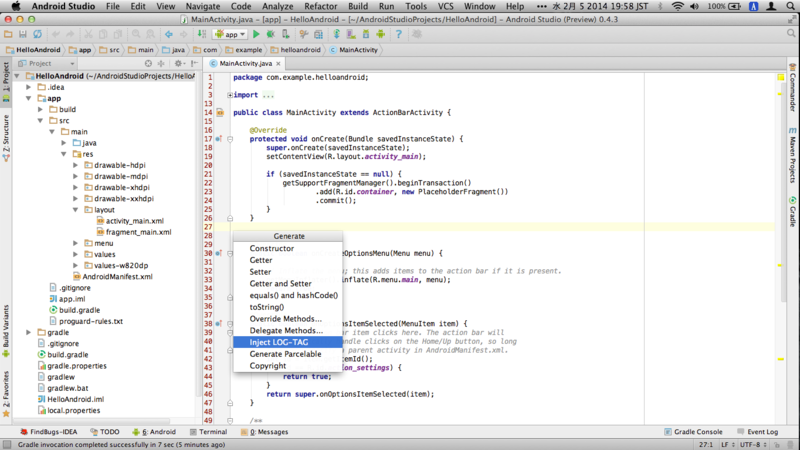Hide the Project panel with hide icon

tap(194, 63)
